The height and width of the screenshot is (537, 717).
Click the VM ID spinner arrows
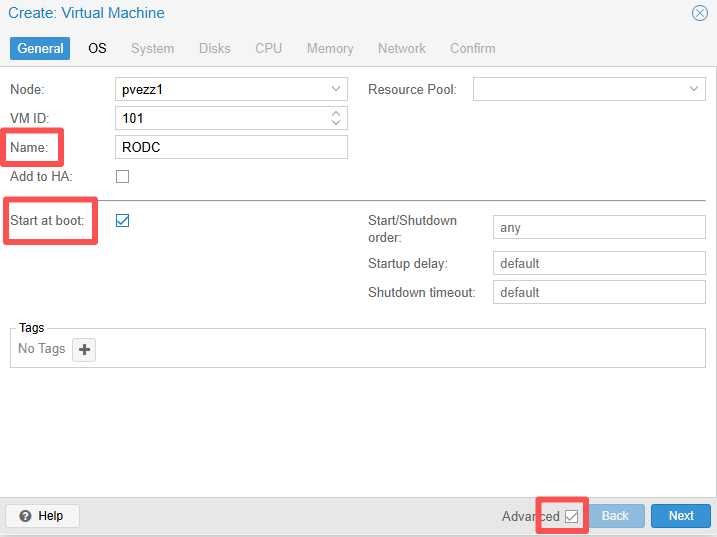pyautogui.click(x=336, y=118)
